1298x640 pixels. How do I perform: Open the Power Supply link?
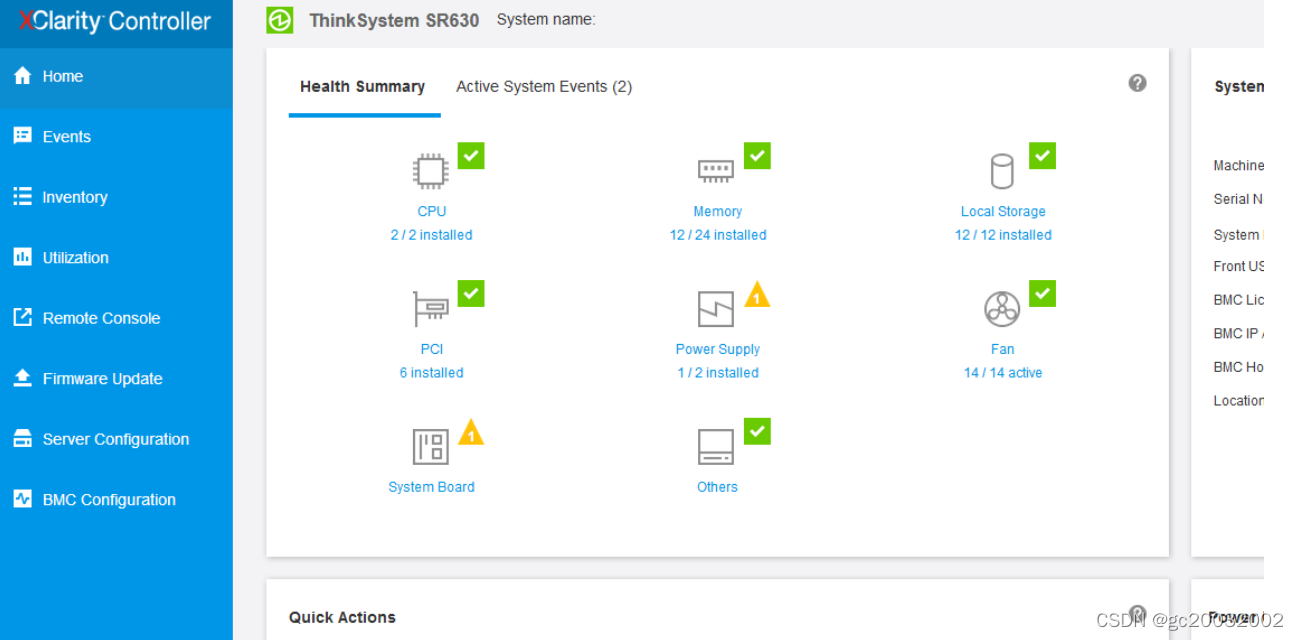718,349
